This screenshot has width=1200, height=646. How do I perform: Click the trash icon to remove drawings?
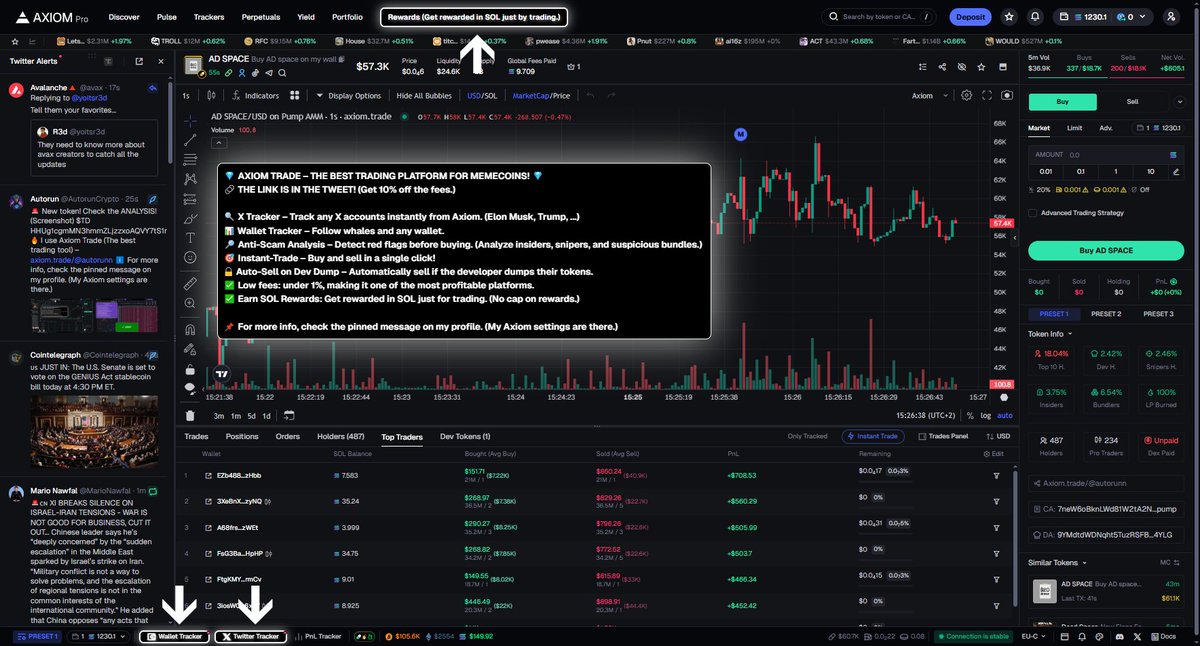(x=190, y=415)
